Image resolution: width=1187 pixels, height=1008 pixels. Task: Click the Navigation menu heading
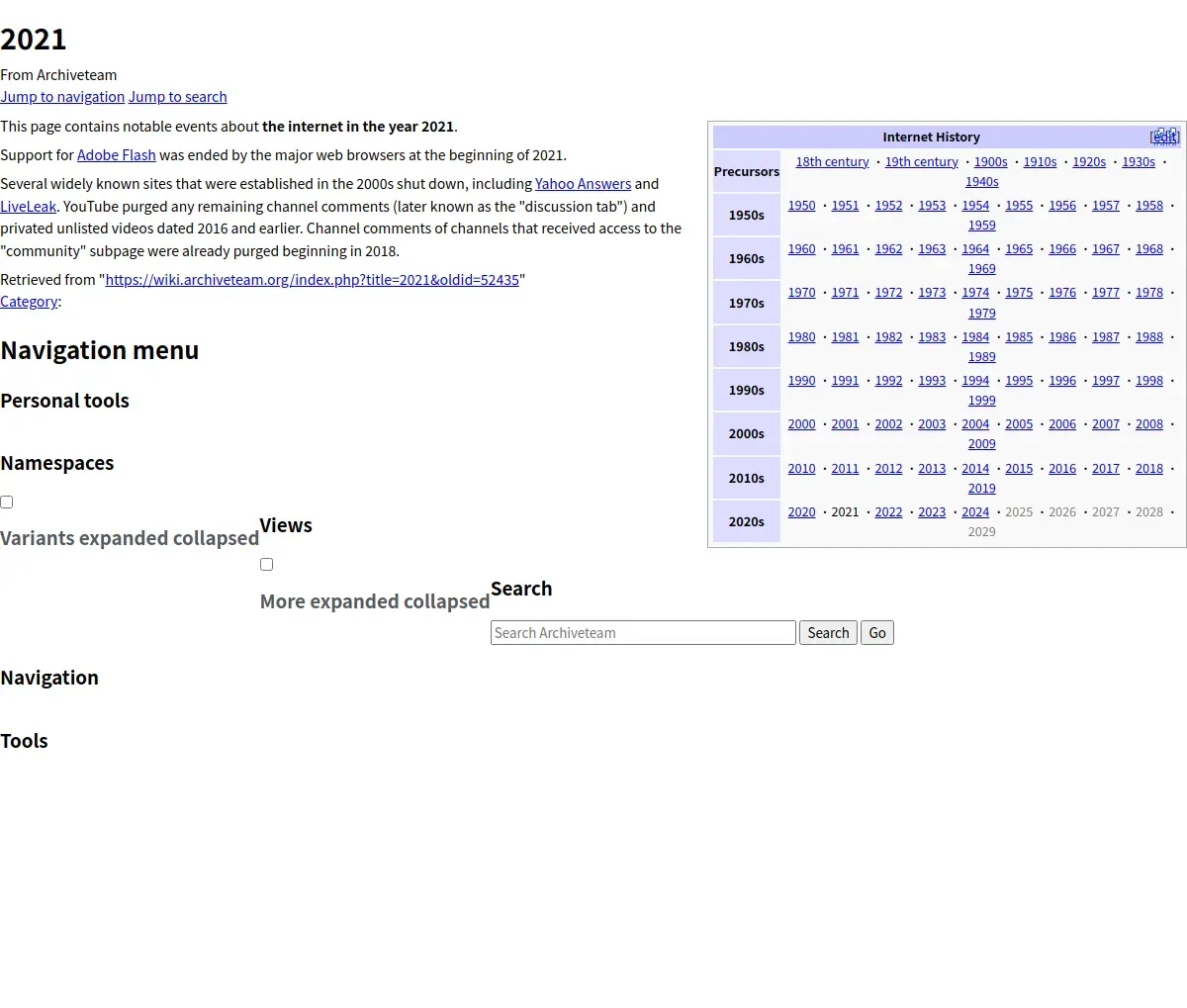point(100,350)
